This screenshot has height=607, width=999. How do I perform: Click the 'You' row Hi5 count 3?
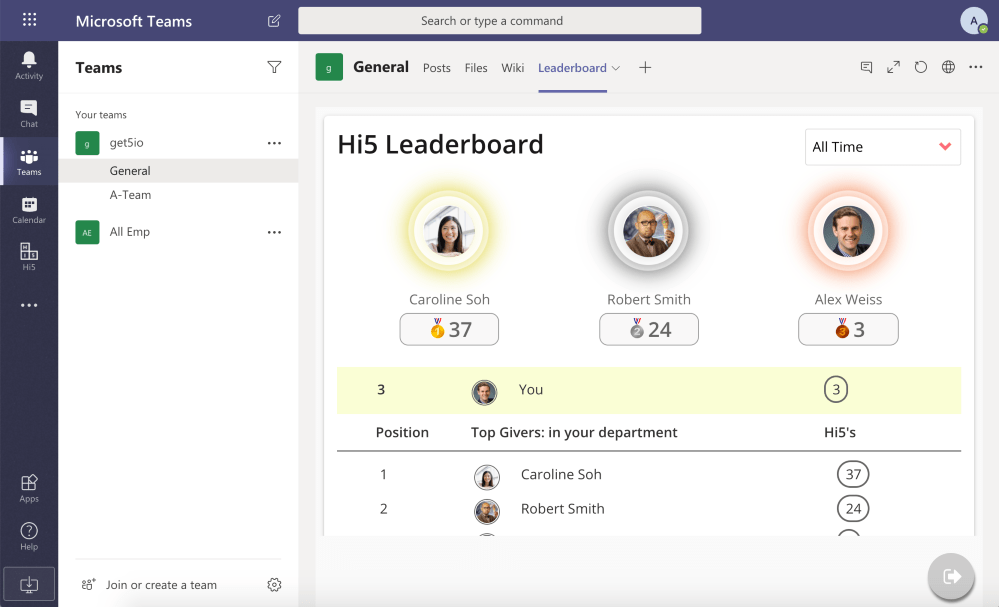point(836,389)
